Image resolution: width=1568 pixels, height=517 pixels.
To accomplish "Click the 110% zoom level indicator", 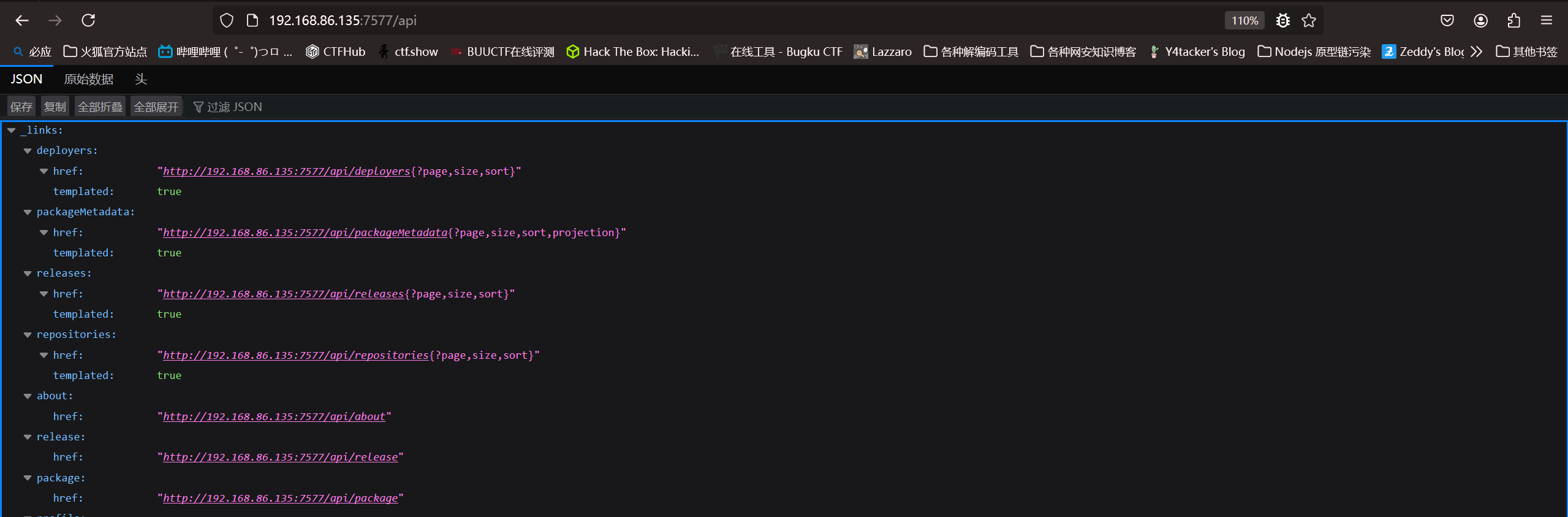I will click(1244, 20).
